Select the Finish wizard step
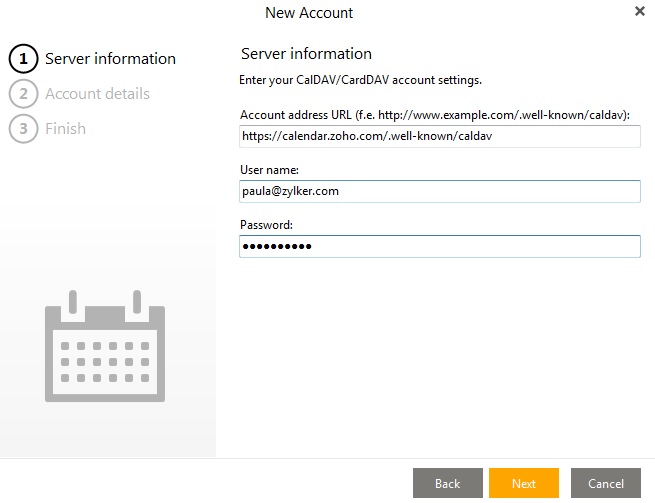This screenshot has height=503, width=655. coord(65,129)
